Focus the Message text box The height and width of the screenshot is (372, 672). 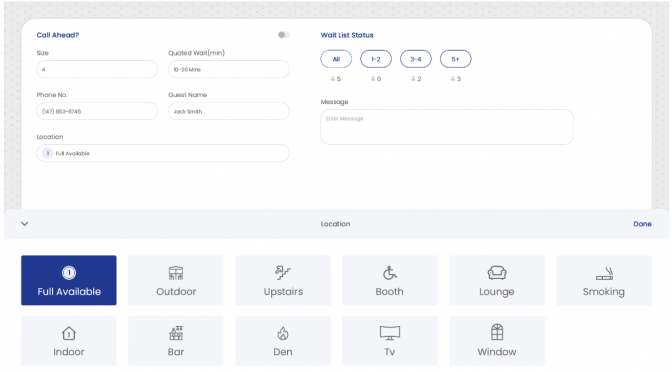(447, 127)
